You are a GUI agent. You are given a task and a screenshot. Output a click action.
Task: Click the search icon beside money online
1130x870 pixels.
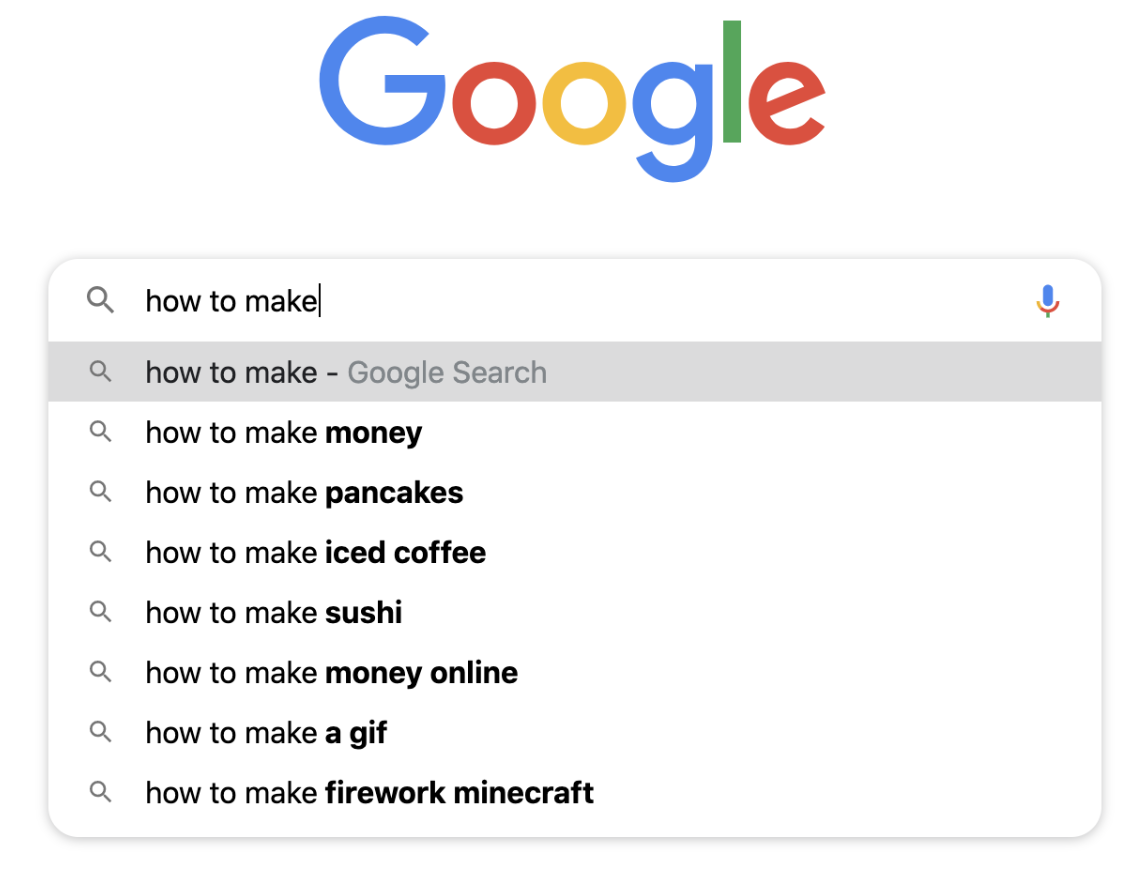[x=100, y=672]
